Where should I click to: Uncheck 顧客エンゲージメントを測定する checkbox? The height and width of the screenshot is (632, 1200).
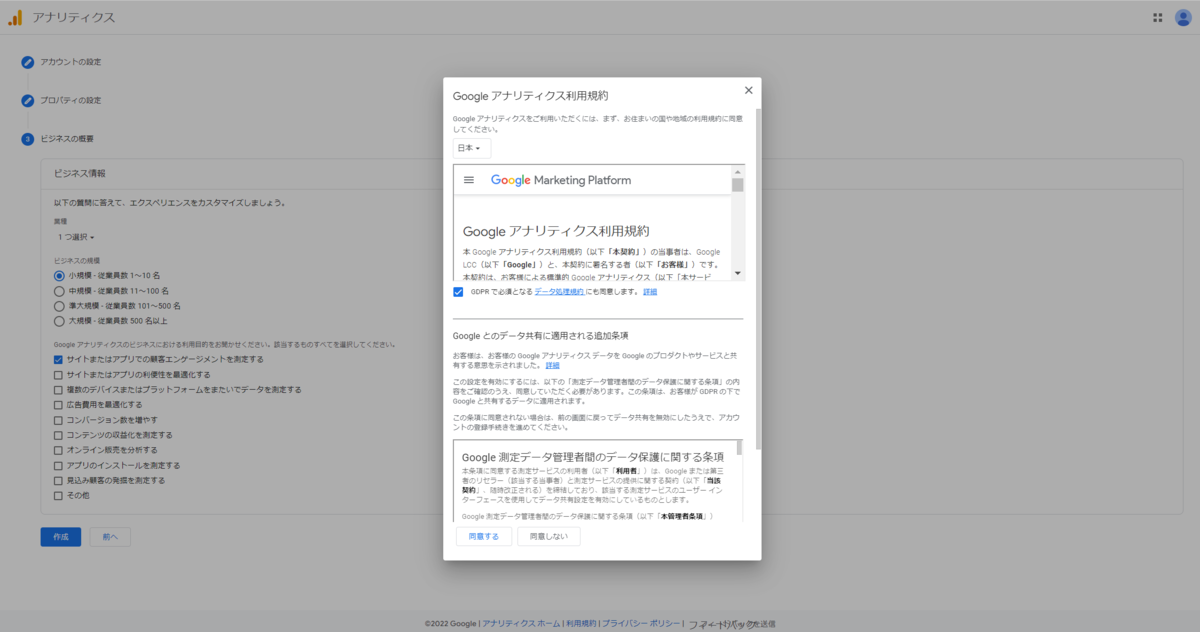pyautogui.click(x=59, y=359)
